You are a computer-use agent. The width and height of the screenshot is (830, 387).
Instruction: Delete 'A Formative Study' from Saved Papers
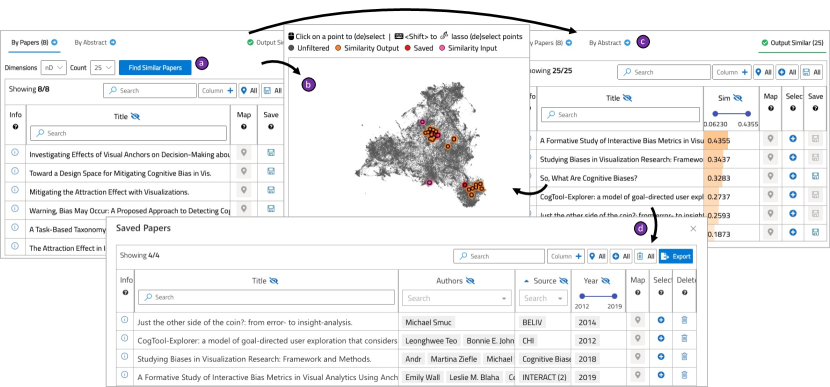point(684,375)
